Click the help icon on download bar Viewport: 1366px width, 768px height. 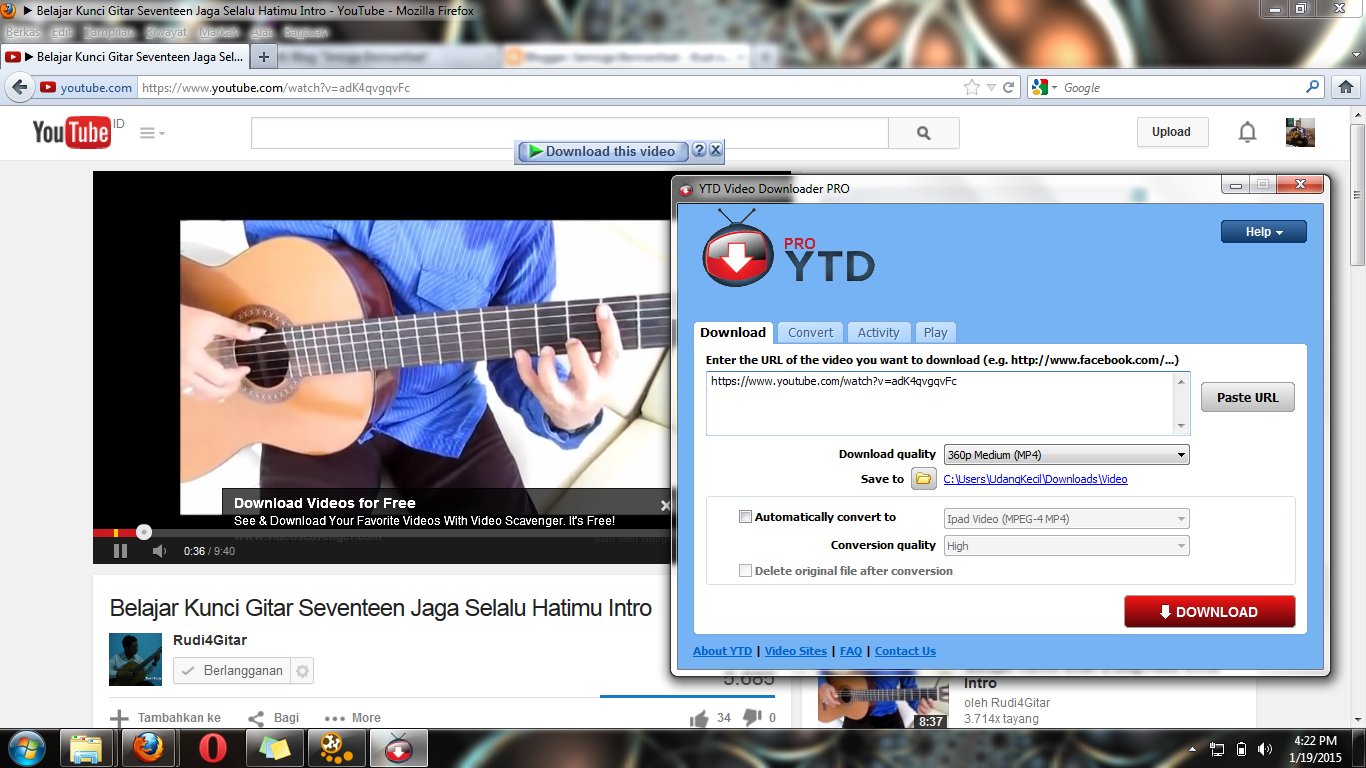pyautogui.click(x=699, y=150)
